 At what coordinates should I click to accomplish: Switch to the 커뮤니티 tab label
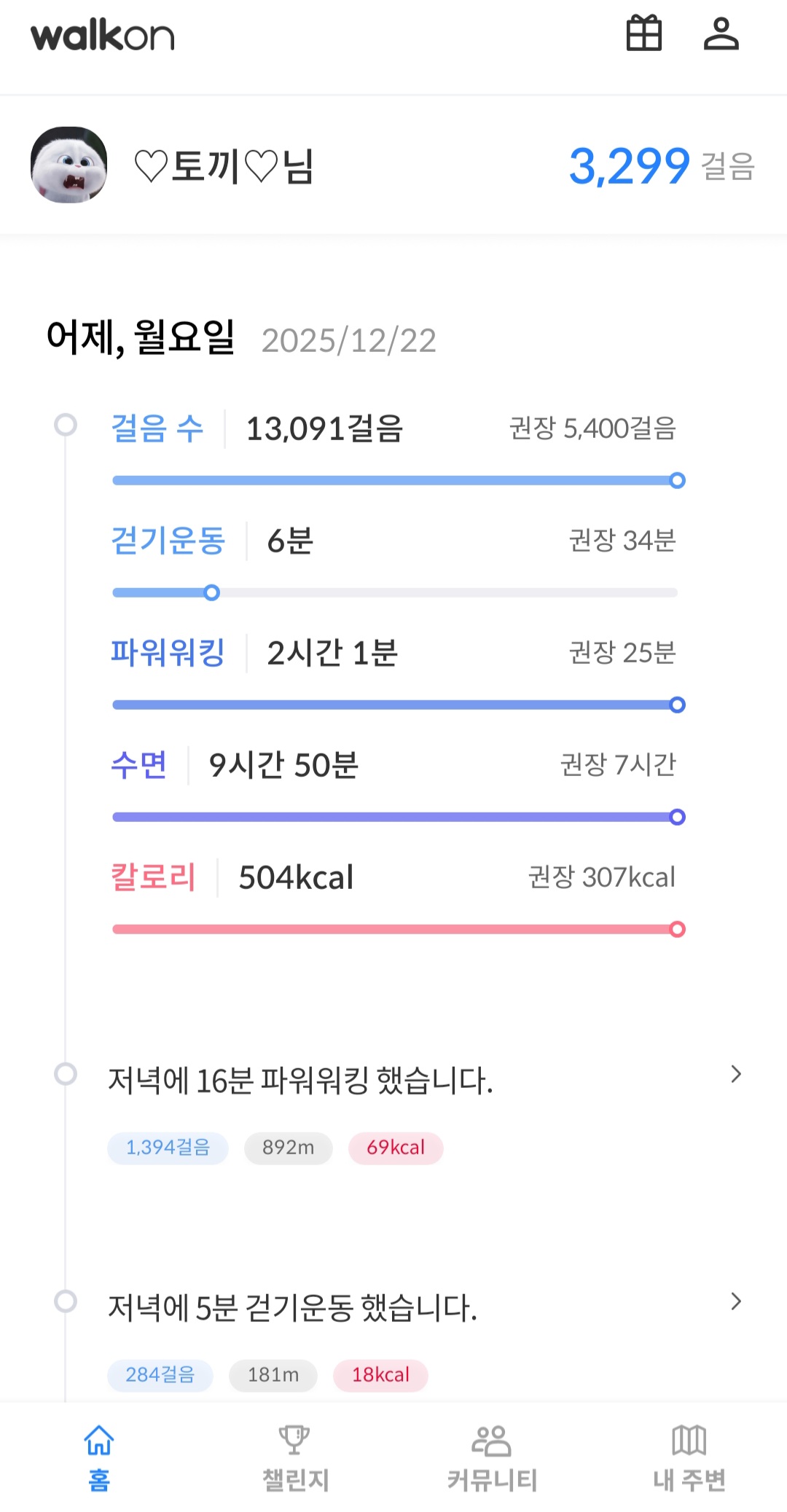click(x=492, y=1480)
